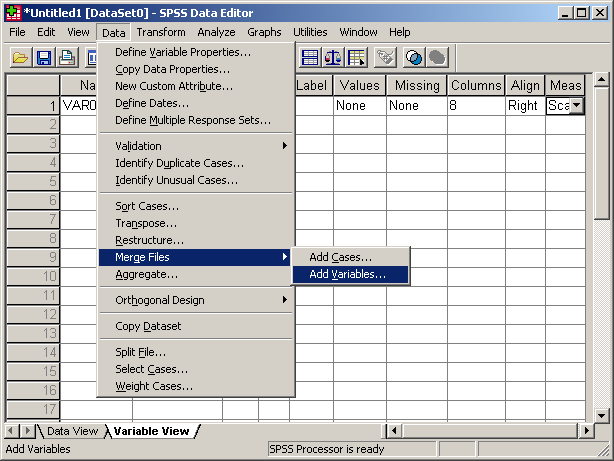Select row header number 1
Image resolution: width=614 pixels, height=461 pixels.
33,105
